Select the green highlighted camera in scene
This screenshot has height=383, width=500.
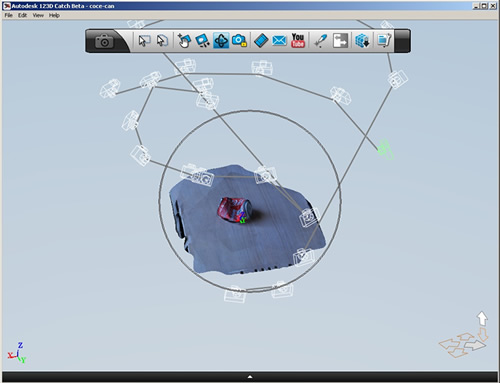coord(385,149)
